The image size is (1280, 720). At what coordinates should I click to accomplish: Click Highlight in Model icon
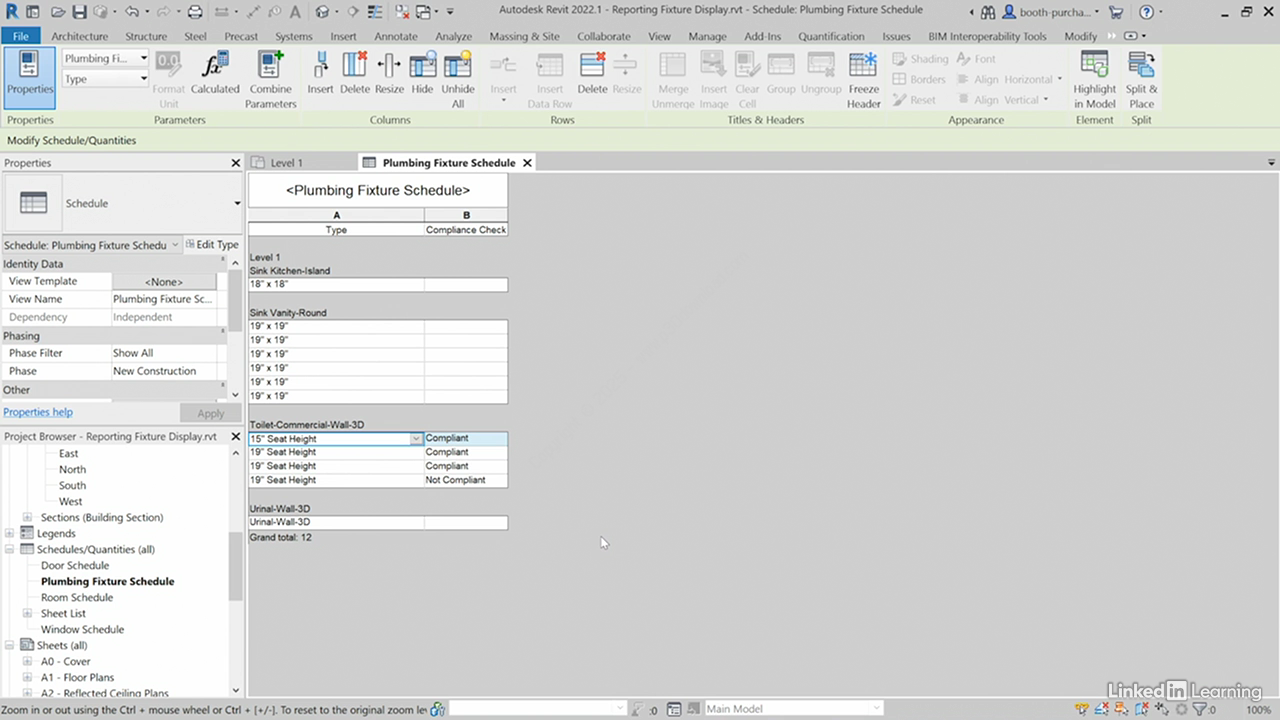pos(1095,80)
